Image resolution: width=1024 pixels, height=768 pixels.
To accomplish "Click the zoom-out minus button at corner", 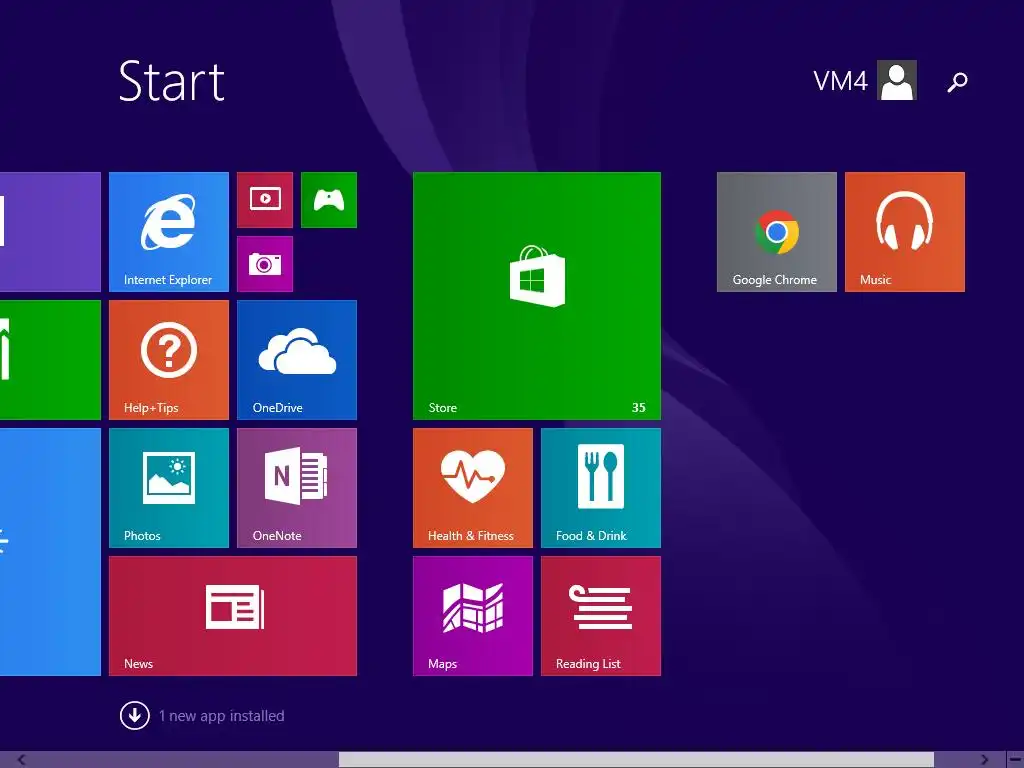I will pyautogui.click(x=1014, y=760).
